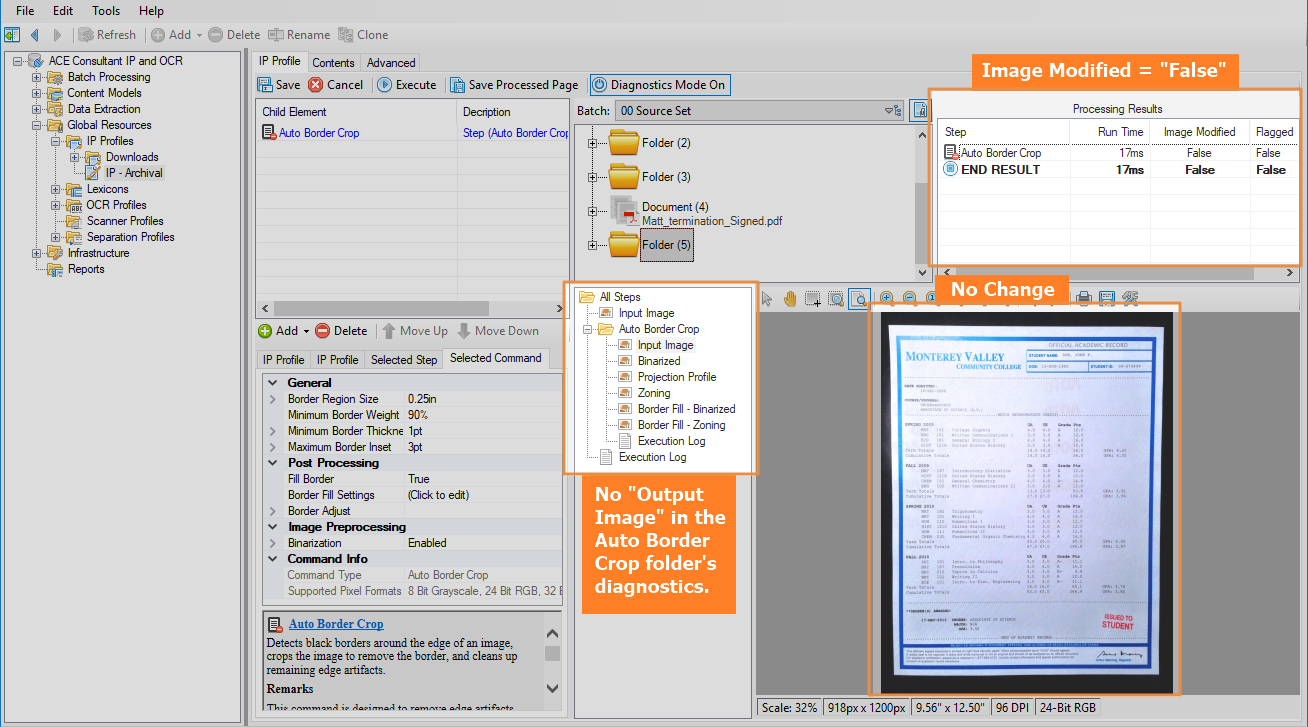The image size is (1308, 727).
Task: Select the Scanner Profiles tree item
Action: (x=124, y=221)
